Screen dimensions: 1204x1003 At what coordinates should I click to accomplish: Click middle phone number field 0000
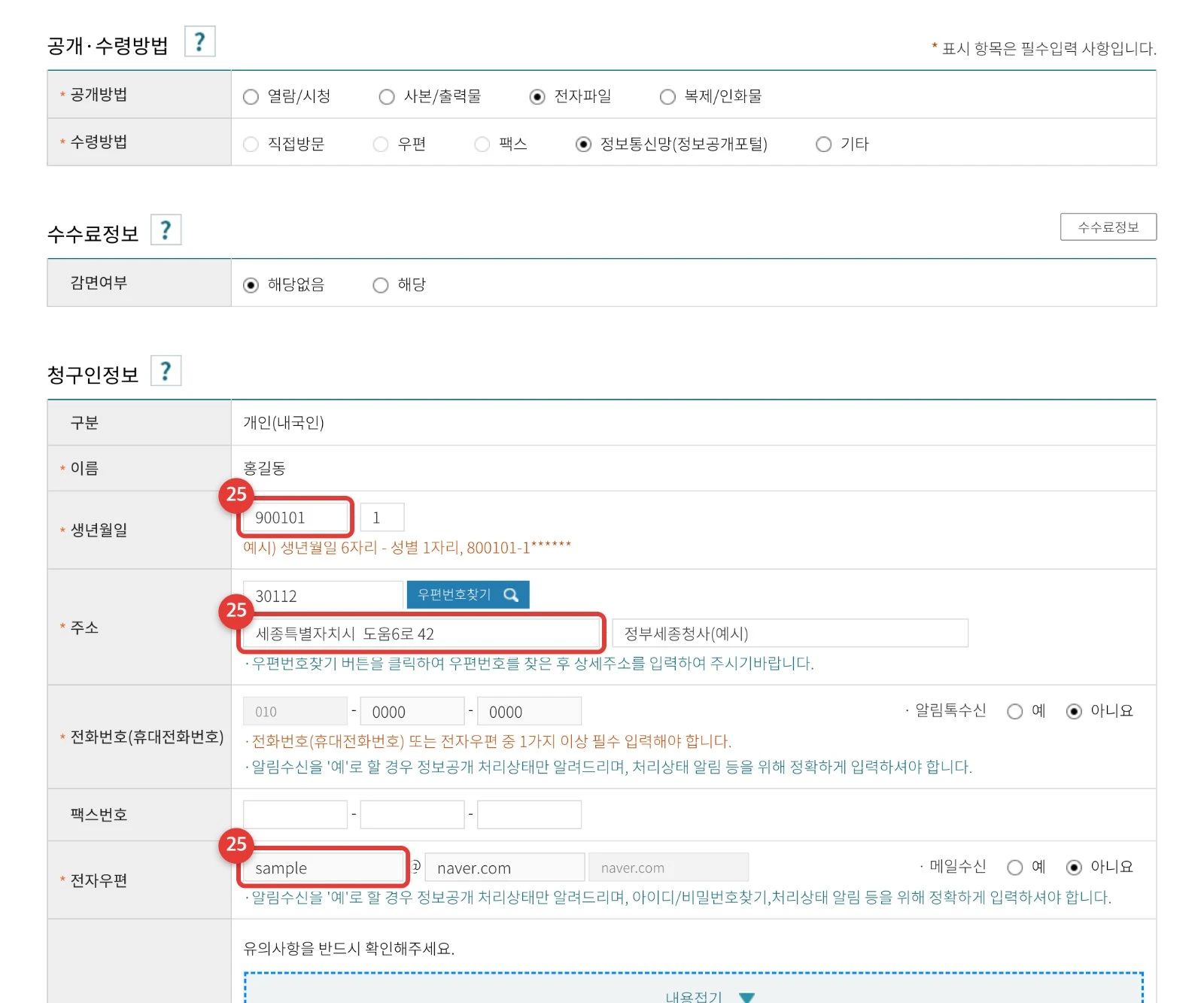pos(412,711)
